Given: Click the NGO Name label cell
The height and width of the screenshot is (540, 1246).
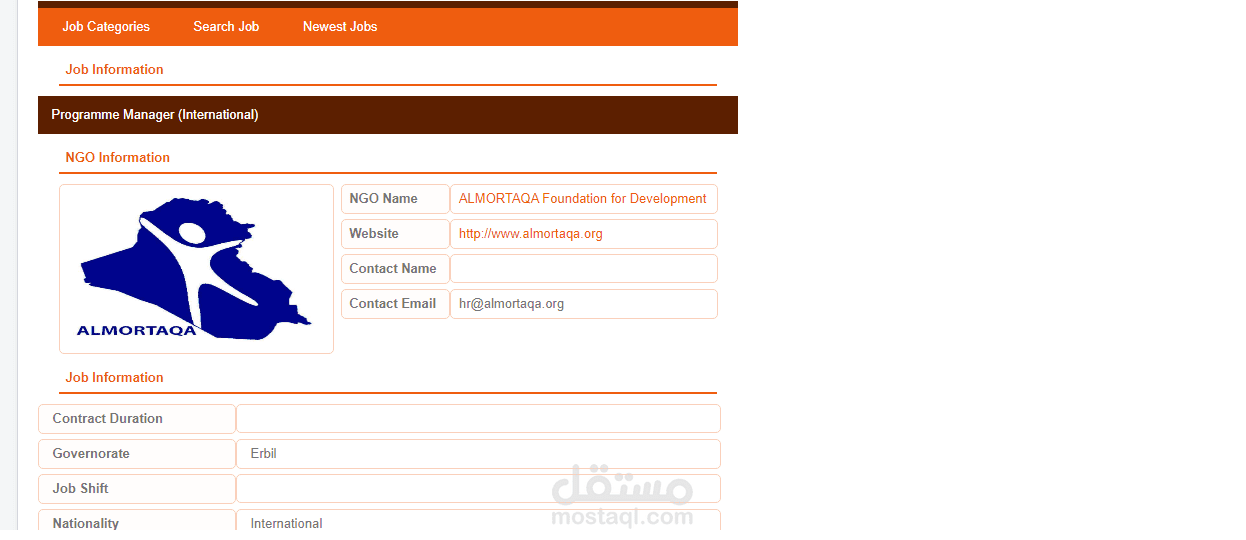Looking at the screenshot, I should click(395, 199).
